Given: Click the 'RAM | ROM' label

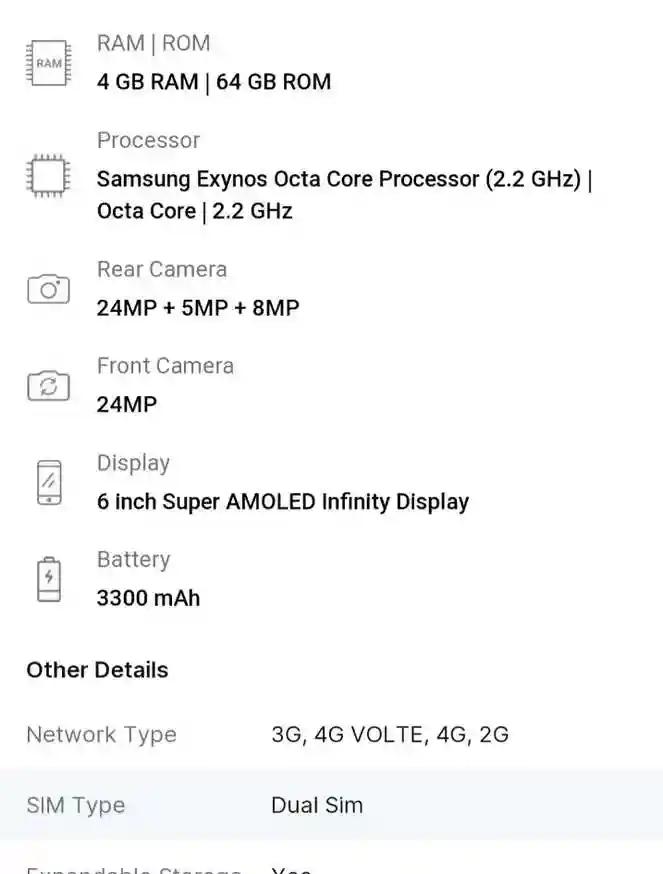Looking at the screenshot, I should (153, 43).
